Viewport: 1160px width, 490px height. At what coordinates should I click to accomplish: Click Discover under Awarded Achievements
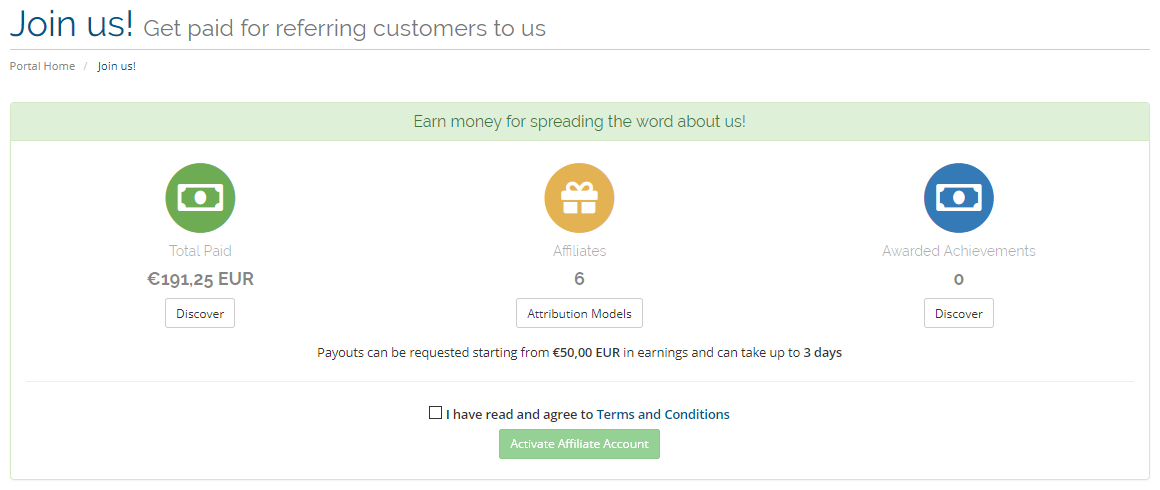point(959,313)
